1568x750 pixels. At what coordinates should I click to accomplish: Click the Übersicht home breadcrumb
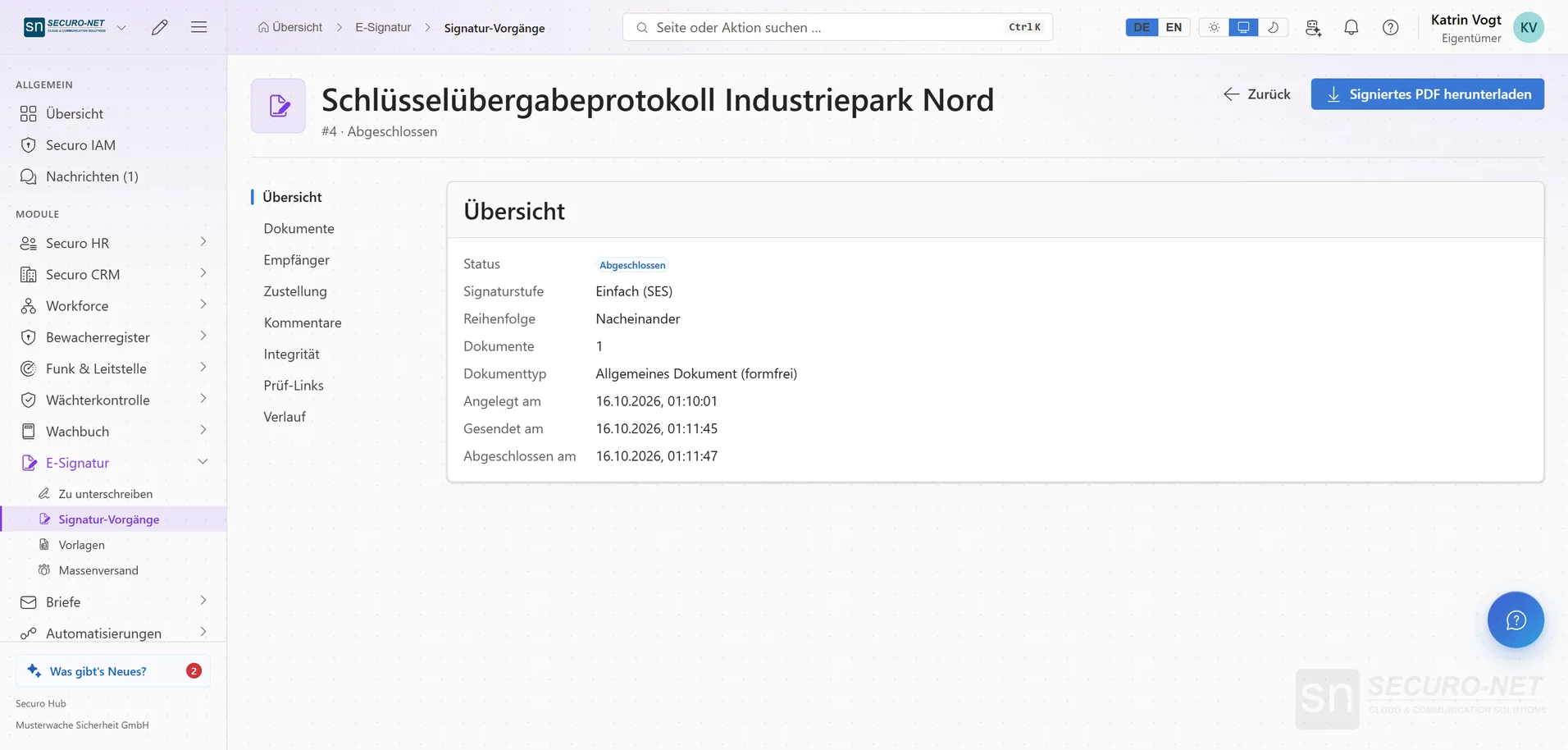(290, 27)
